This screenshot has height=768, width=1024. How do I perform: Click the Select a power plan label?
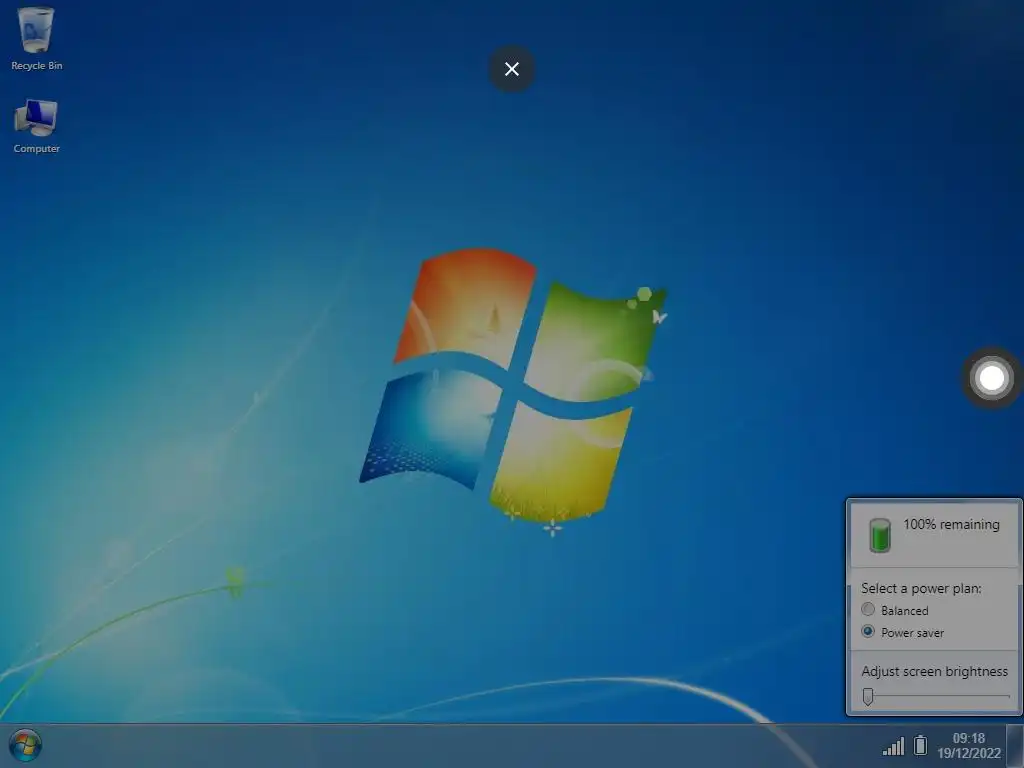[921, 588]
